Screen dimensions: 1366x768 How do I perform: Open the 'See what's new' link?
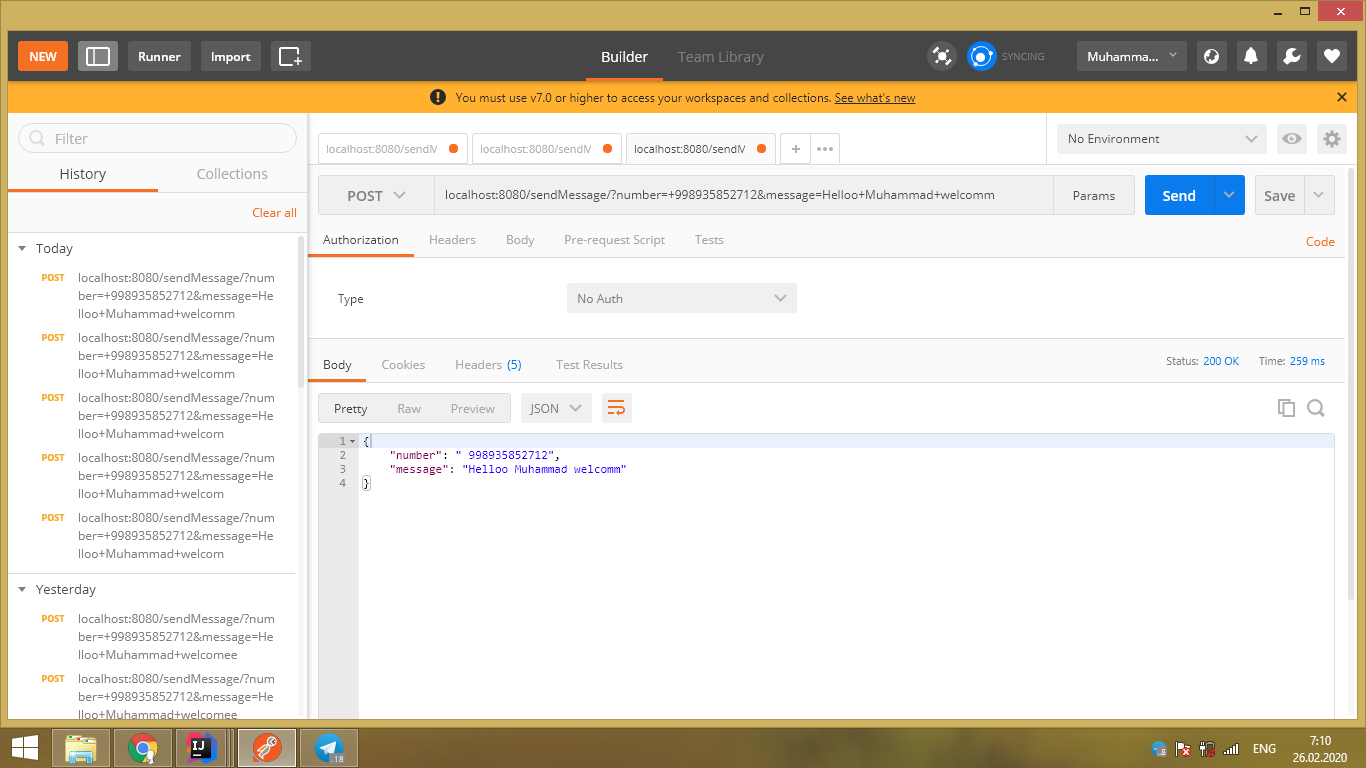pyautogui.click(x=875, y=98)
